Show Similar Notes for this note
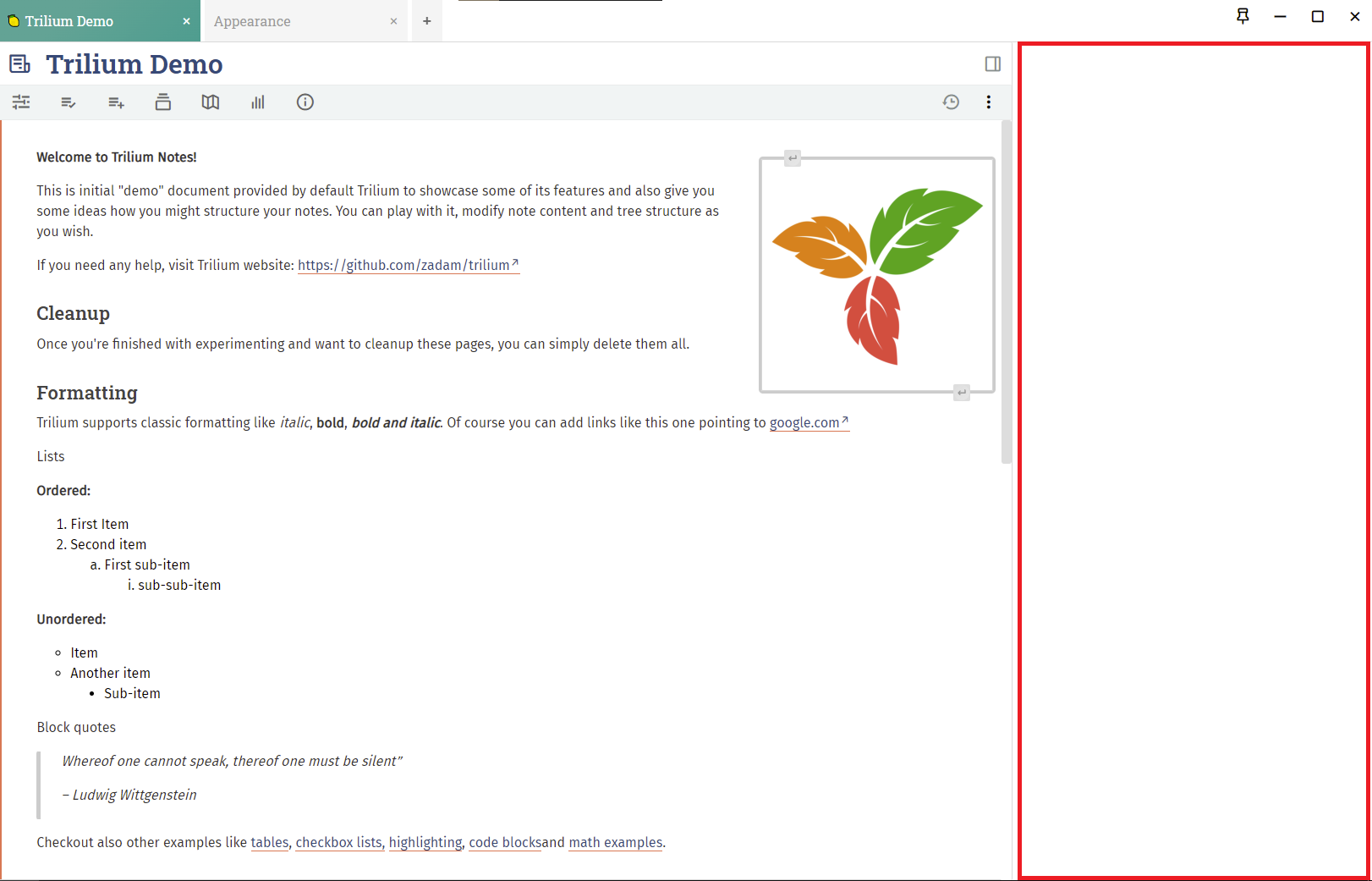 pyautogui.click(x=258, y=102)
